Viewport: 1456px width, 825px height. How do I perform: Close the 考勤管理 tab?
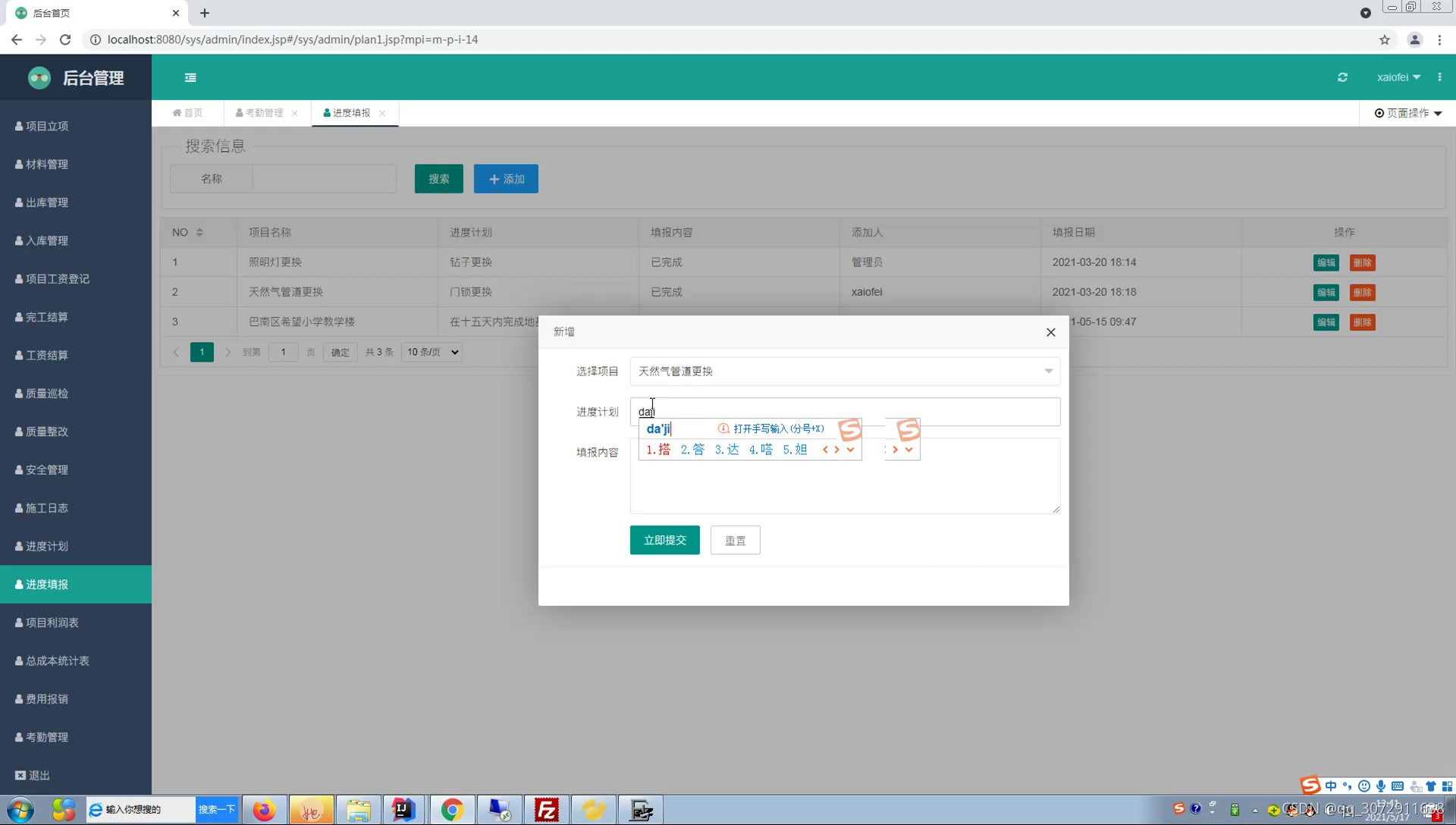click(294, 113)
